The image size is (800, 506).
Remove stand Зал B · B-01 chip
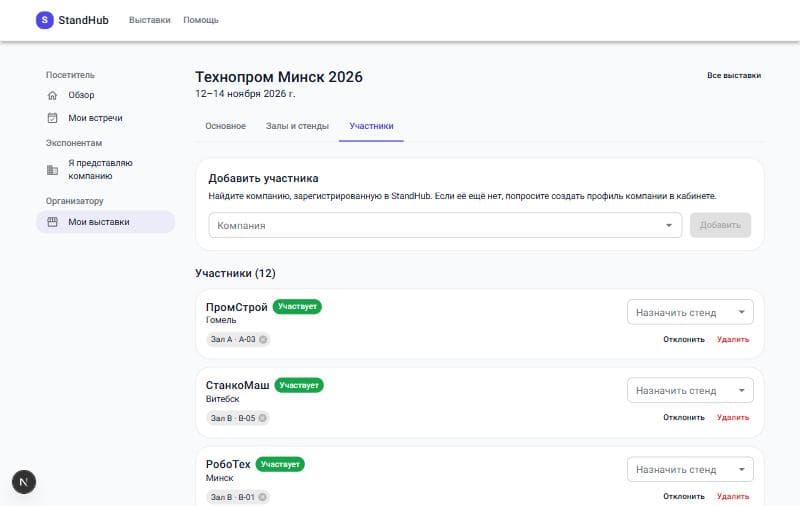tap(262, 497)
